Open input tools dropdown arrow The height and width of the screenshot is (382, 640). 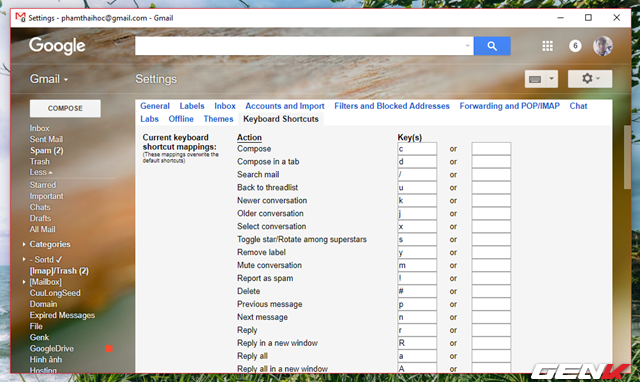pos(551,79)
